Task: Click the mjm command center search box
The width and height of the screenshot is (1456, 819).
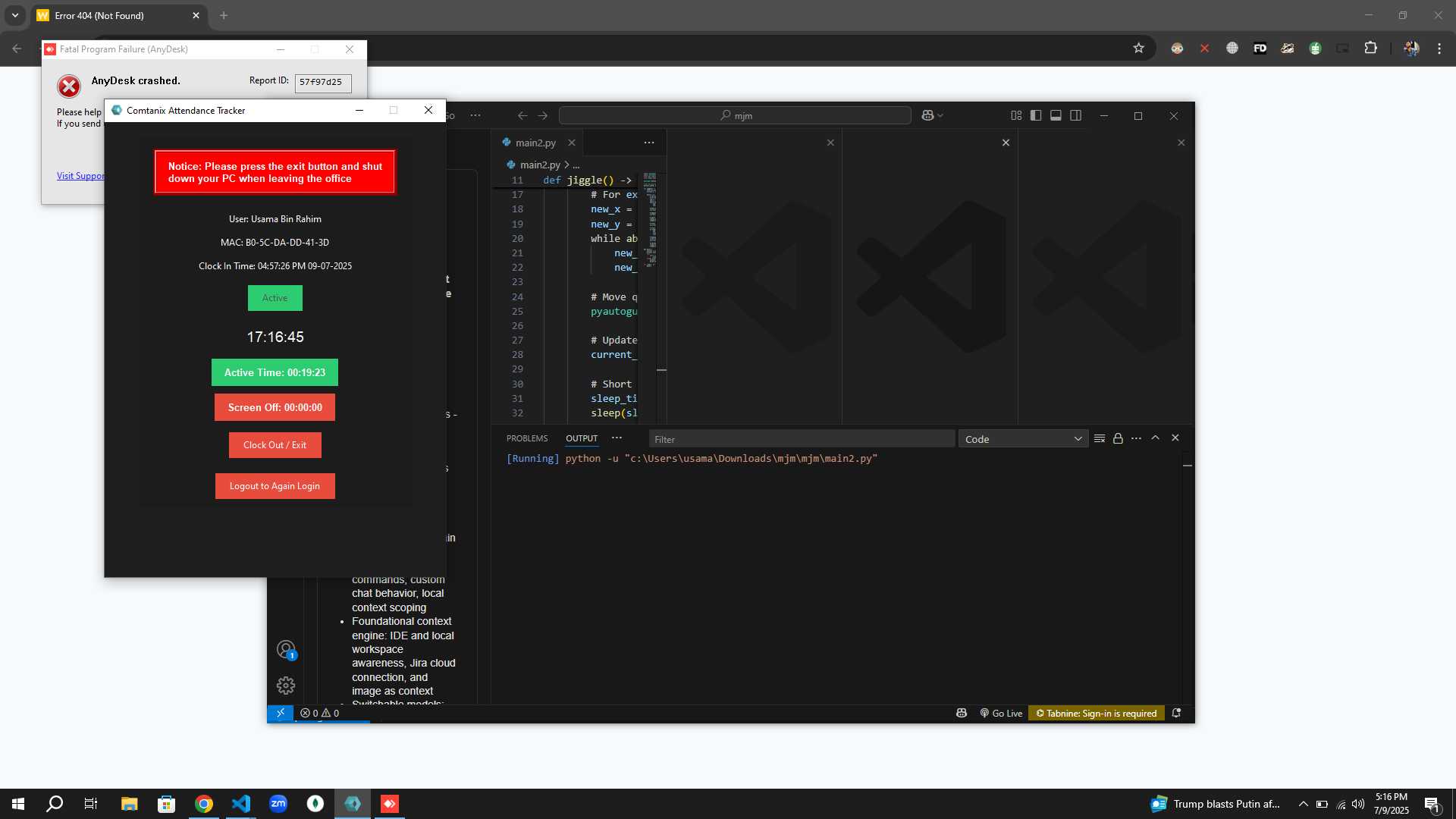Action: [735, 115]
